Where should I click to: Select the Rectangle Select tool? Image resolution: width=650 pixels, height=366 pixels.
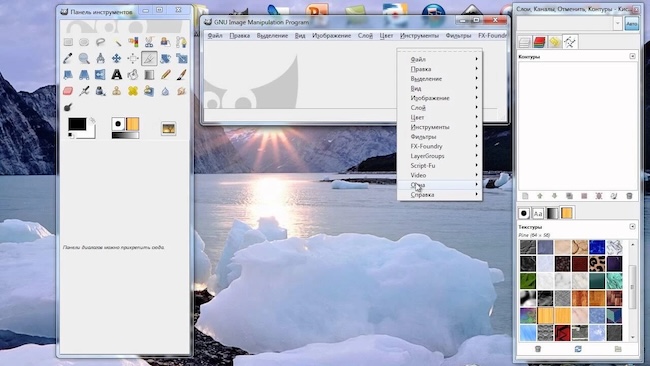68,42
